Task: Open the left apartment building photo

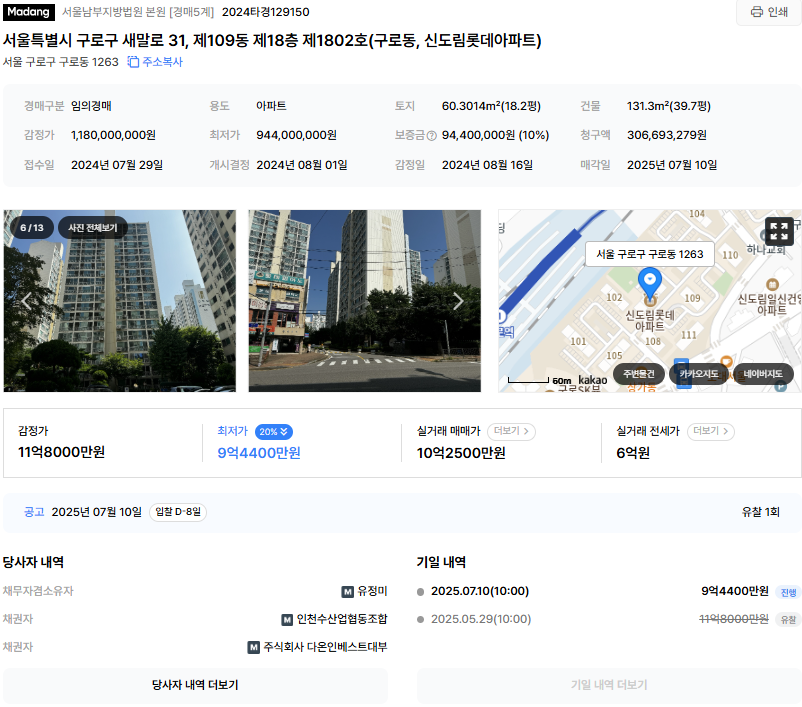Action: pos(120,301)
